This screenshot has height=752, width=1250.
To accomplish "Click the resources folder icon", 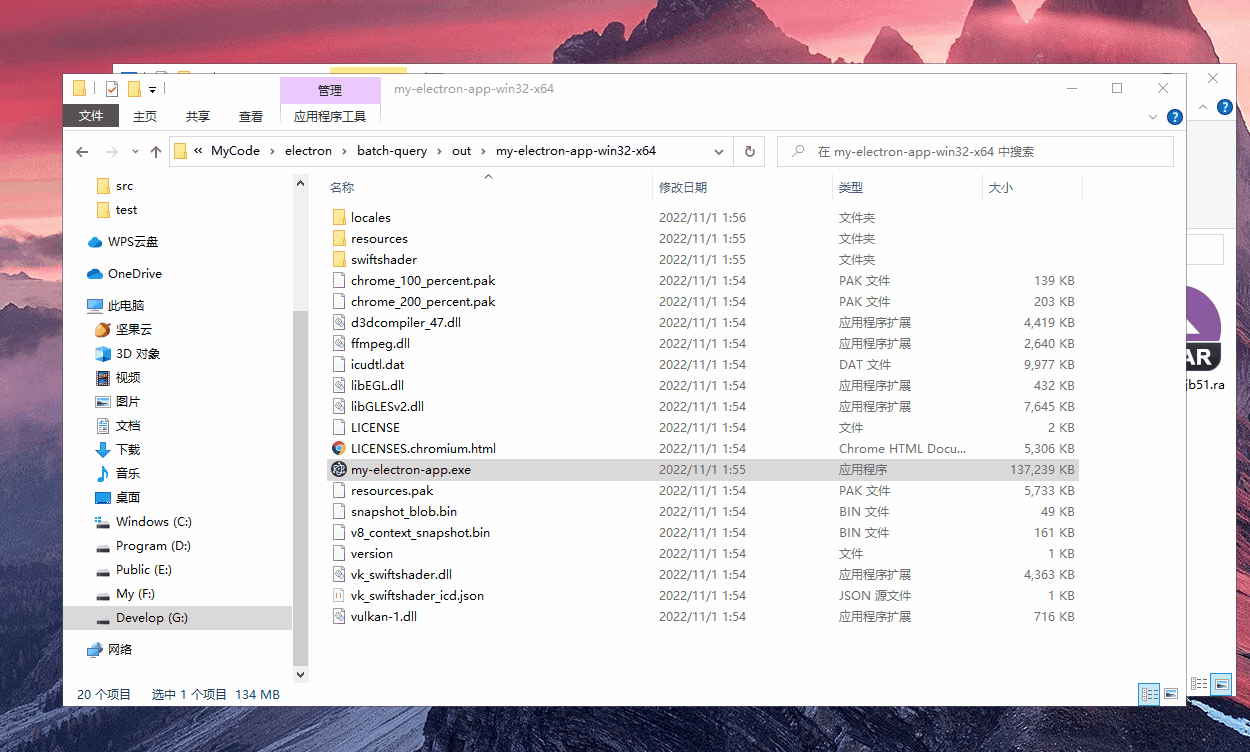I will 339,238.
